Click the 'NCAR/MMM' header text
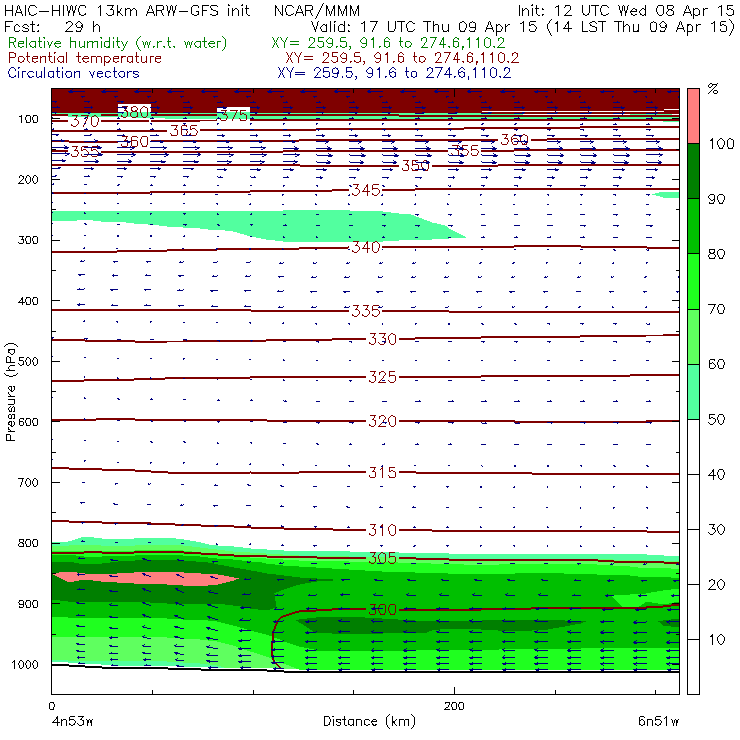Image resolution: width=740 pixels, height=740 pixels. [x=317, y=11]
